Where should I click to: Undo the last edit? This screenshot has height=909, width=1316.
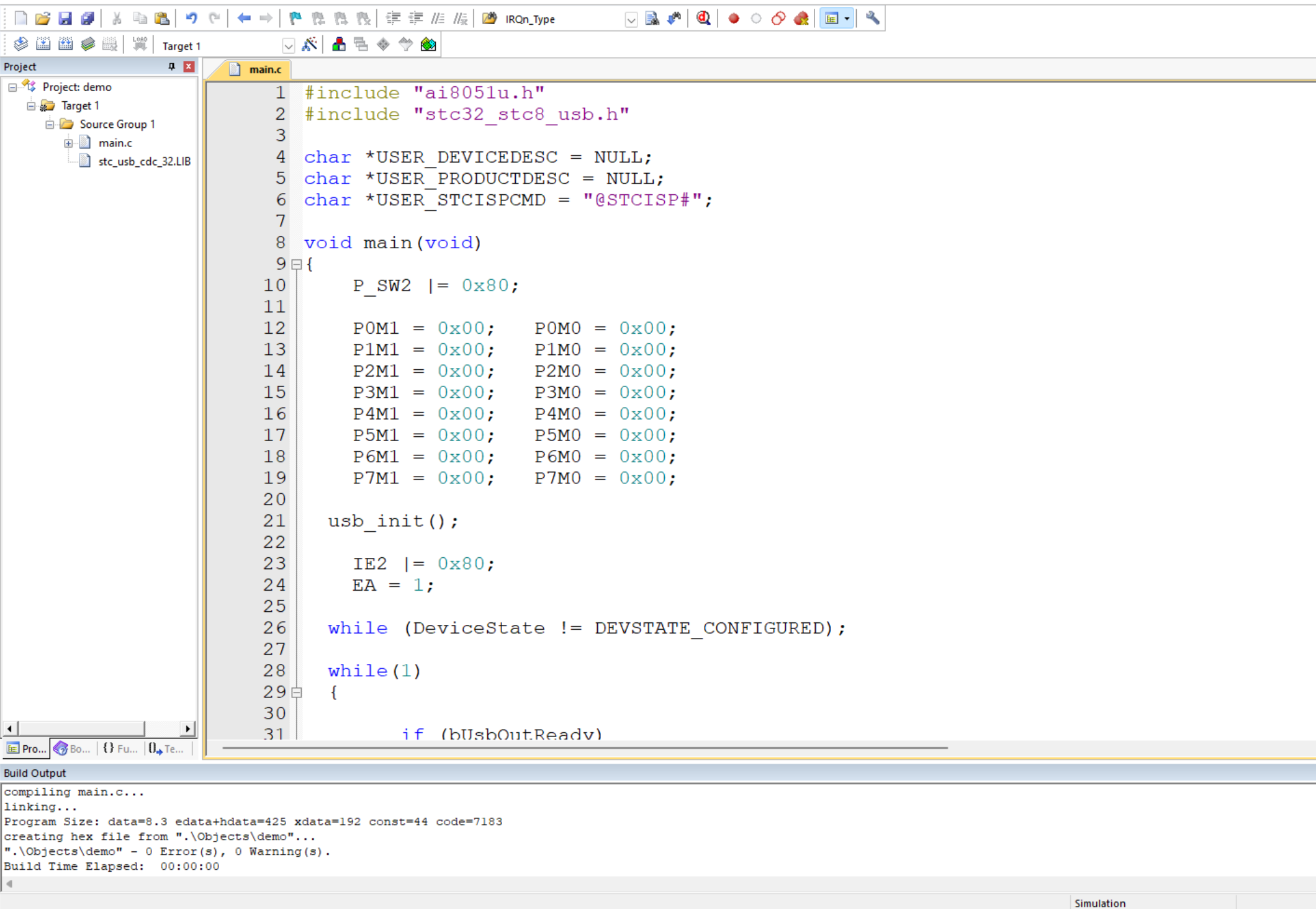click(x=191, y=19)
